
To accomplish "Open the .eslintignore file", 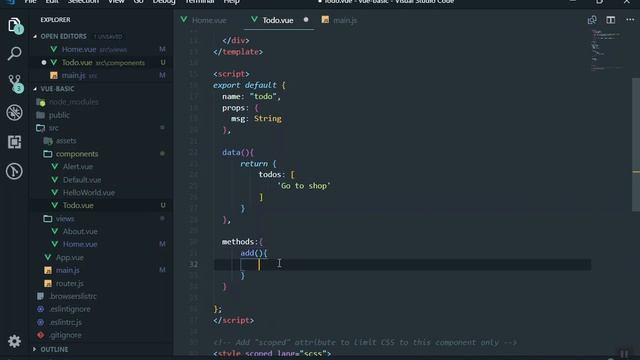I will coord(70,309).
